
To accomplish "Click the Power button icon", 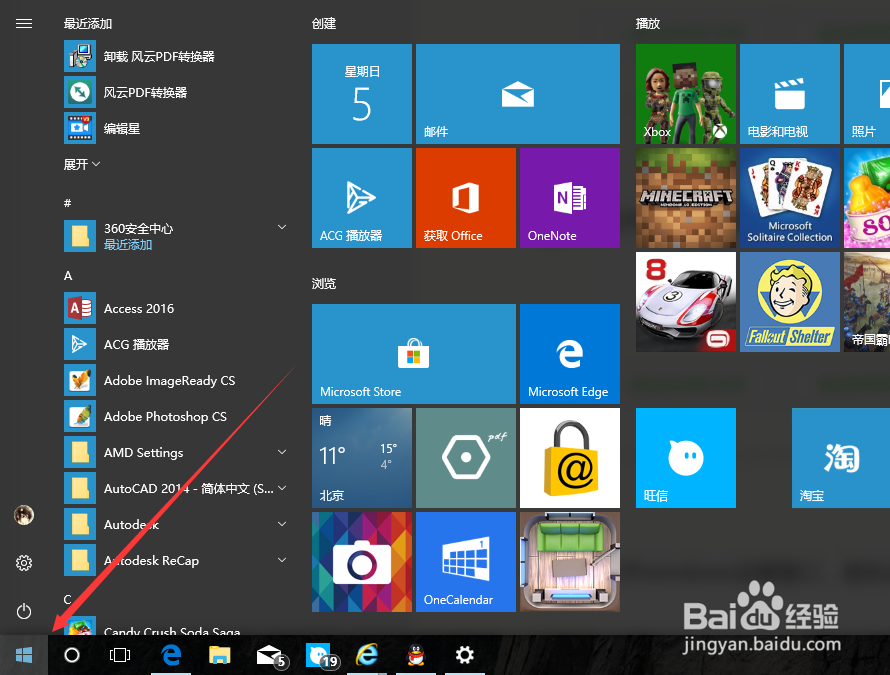I will (24, 611).
